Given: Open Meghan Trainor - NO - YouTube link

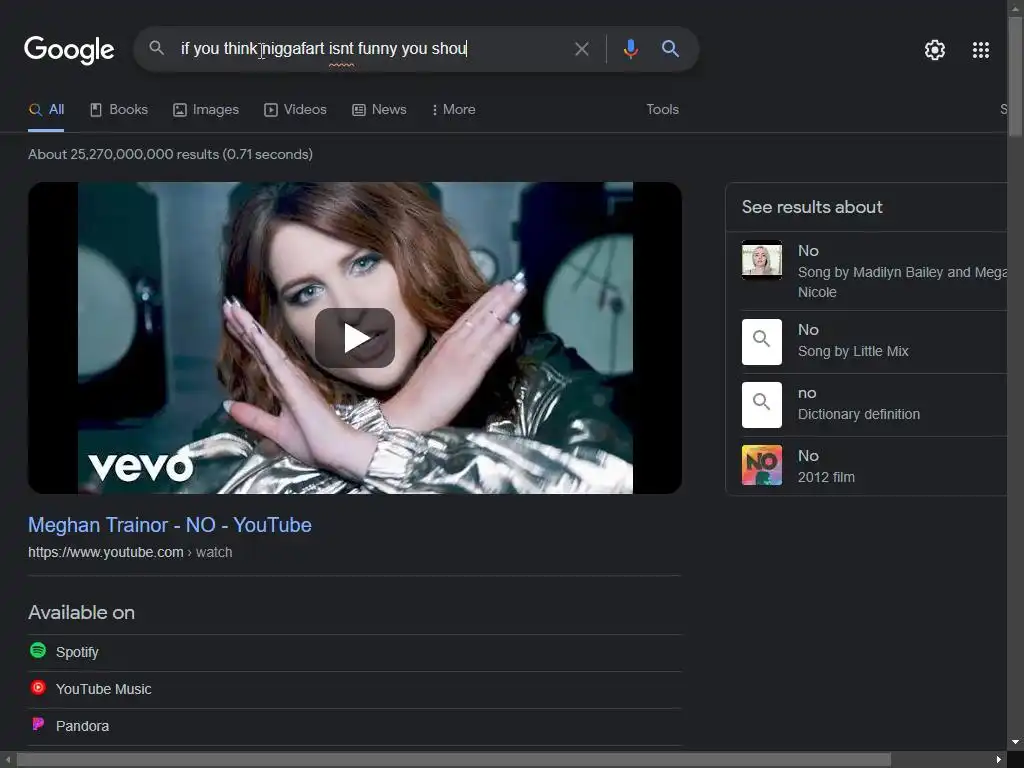Looking at the screenshot, I should coord(170,525).
